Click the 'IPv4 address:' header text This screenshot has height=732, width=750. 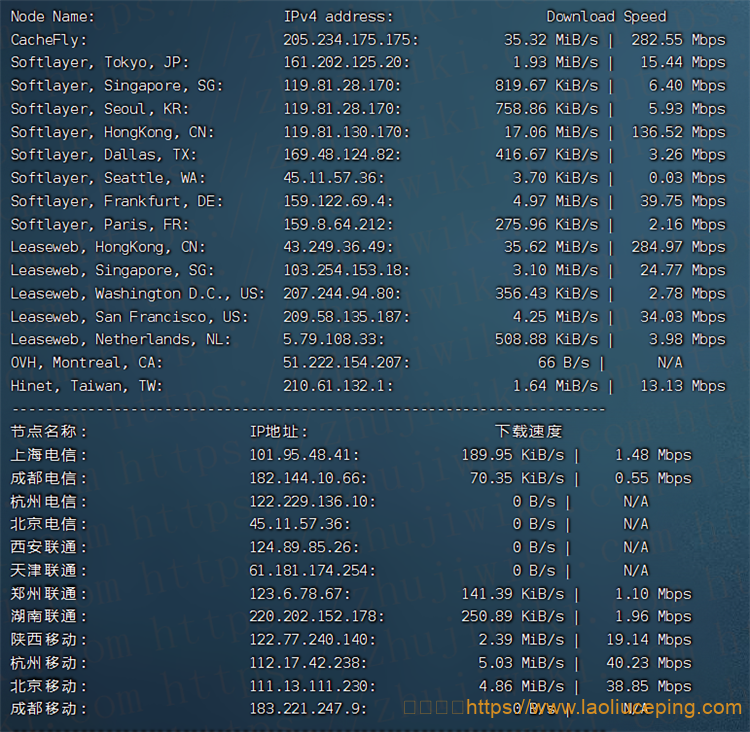[x=338, y=17]
